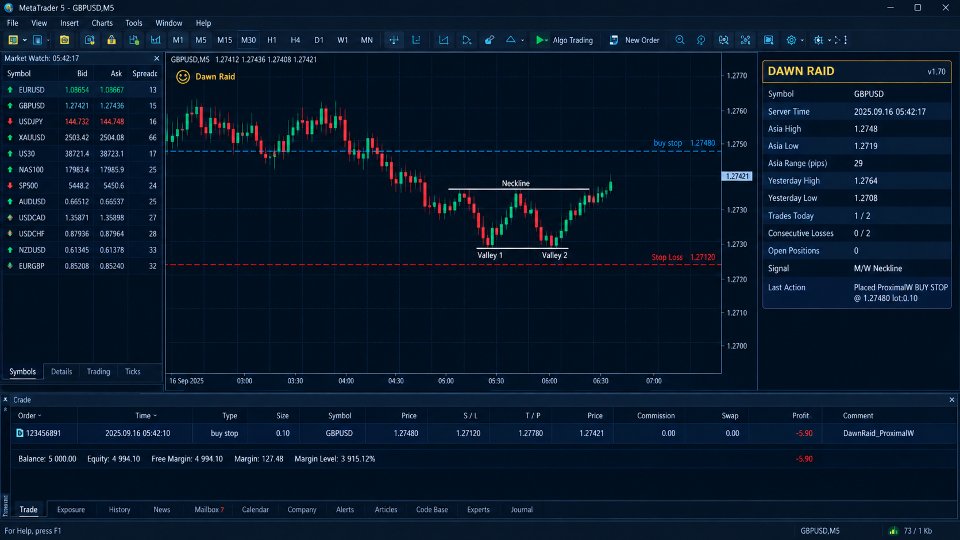The height and width of the screenshot is (540, 960).
Task: Select EURUSD in Market Watch
Action: (x=81, y=89)
